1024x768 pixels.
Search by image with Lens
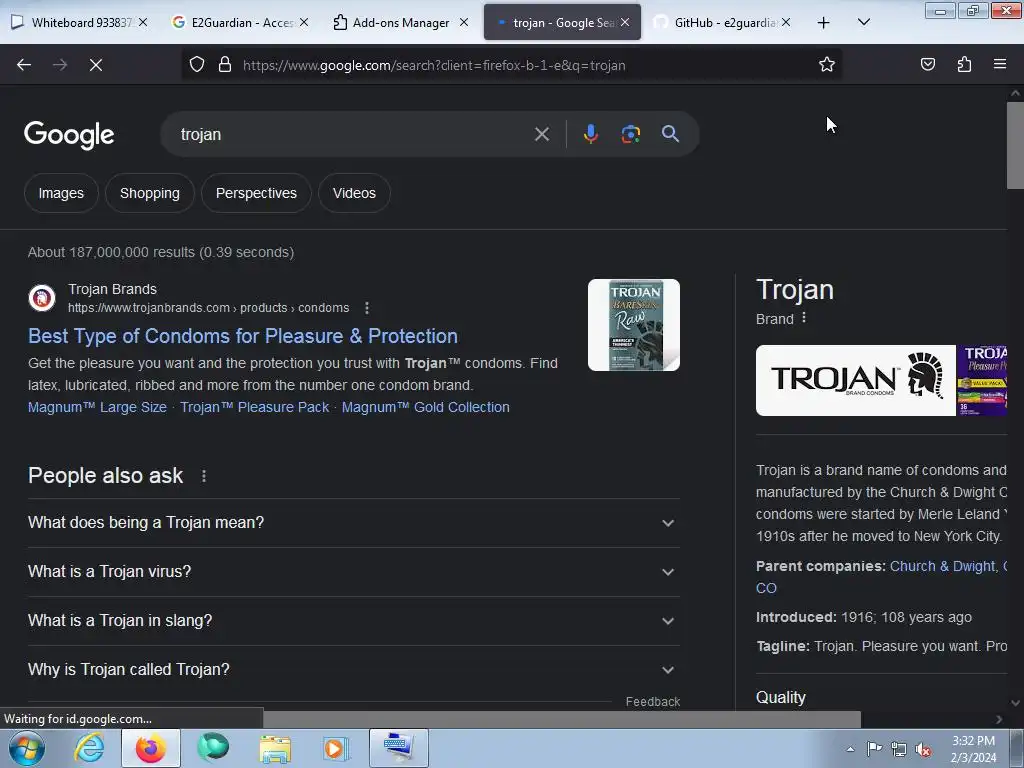click(630, 135)
